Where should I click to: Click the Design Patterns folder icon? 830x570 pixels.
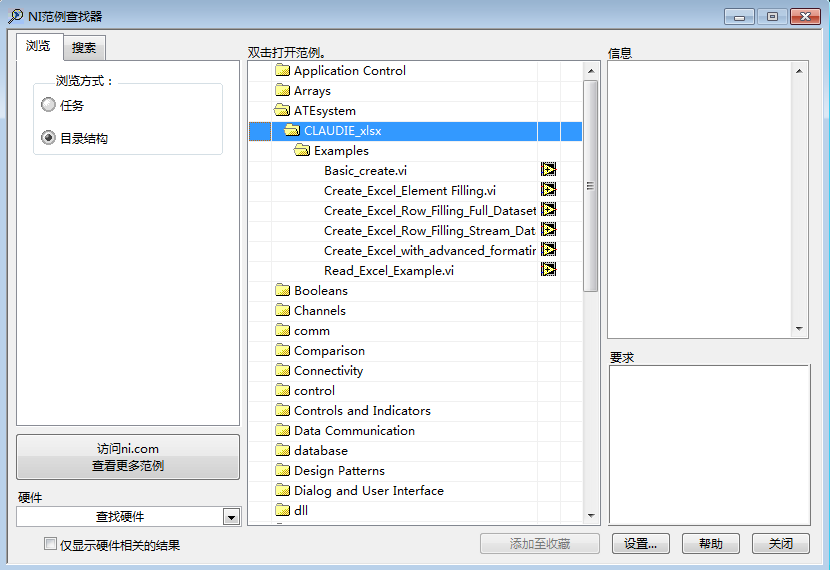283,471
